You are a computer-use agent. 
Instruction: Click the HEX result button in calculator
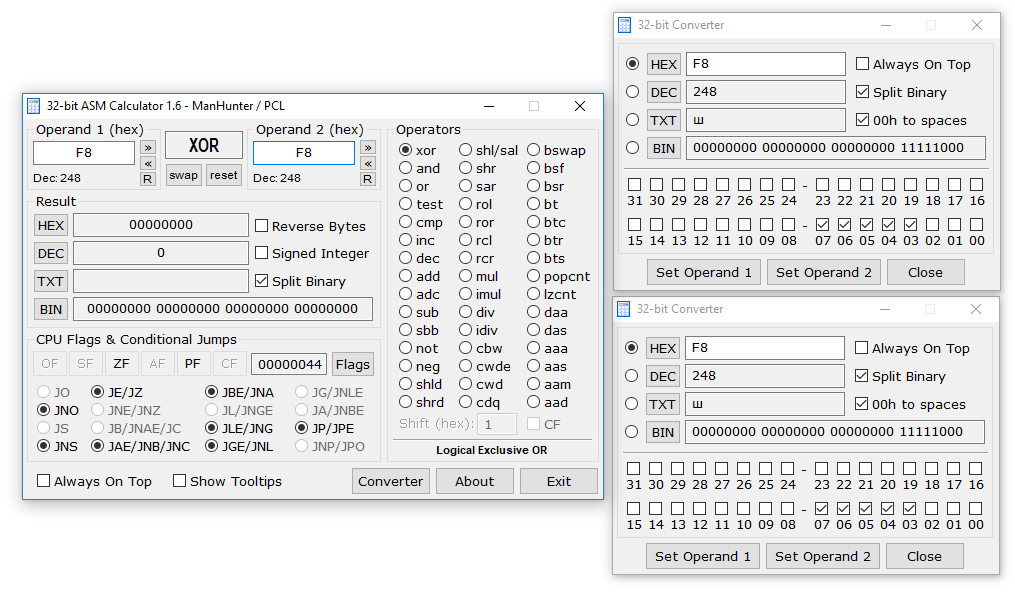click(x=51, y=226)
